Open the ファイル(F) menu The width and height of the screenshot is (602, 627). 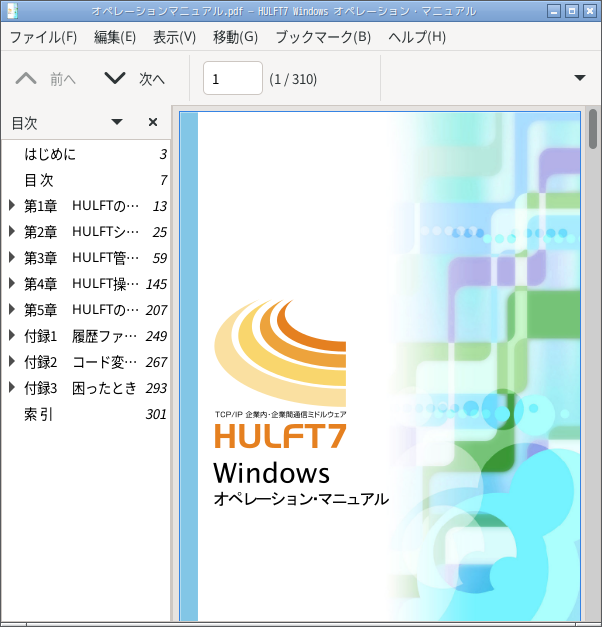(43, 37)
